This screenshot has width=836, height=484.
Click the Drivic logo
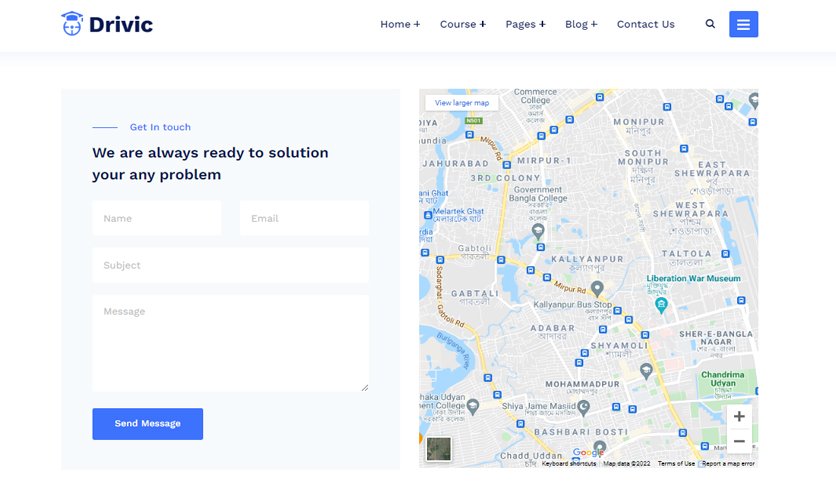coord(107,24)
